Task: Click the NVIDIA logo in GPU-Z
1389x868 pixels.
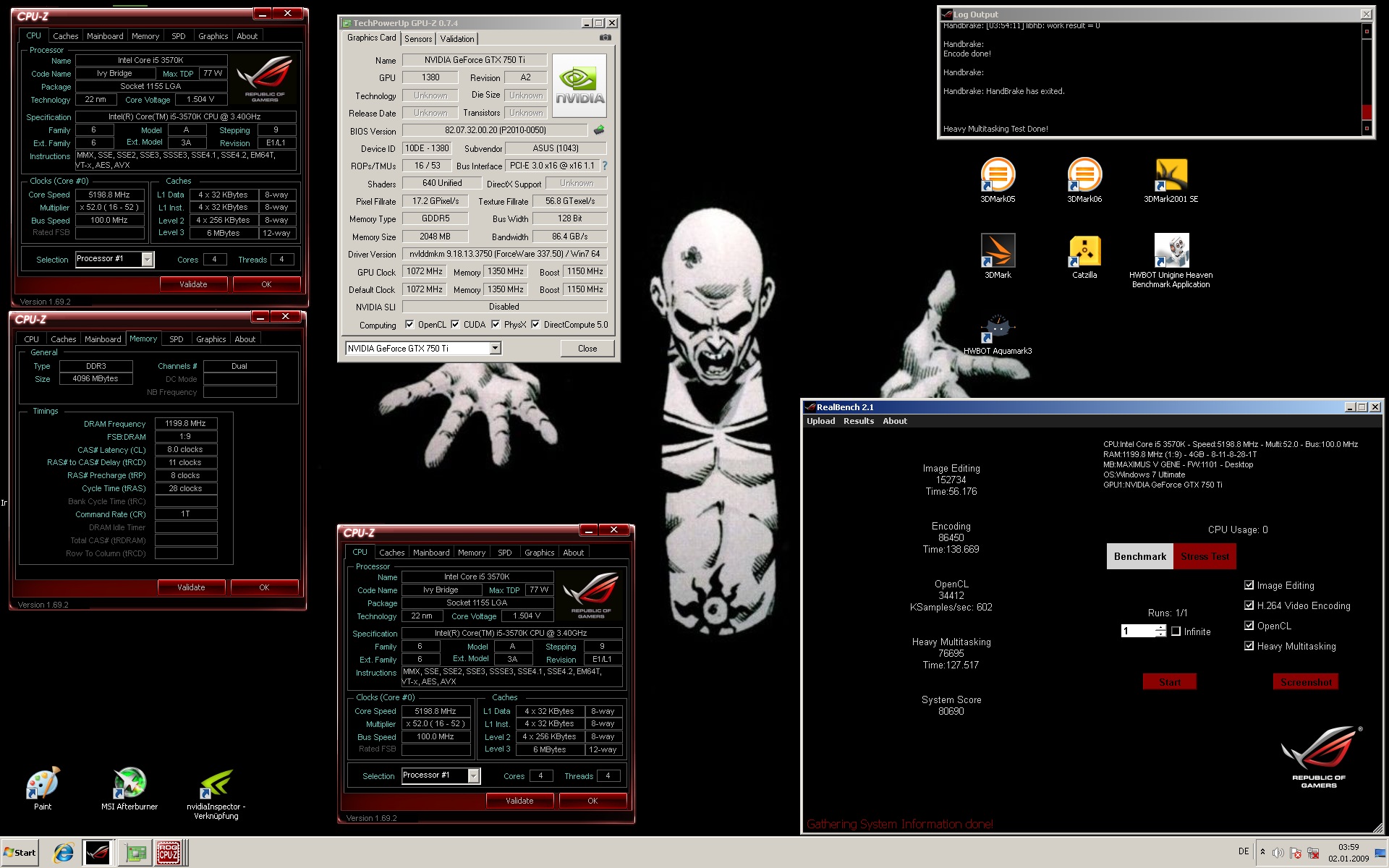Action: click(x=579, y=86)
